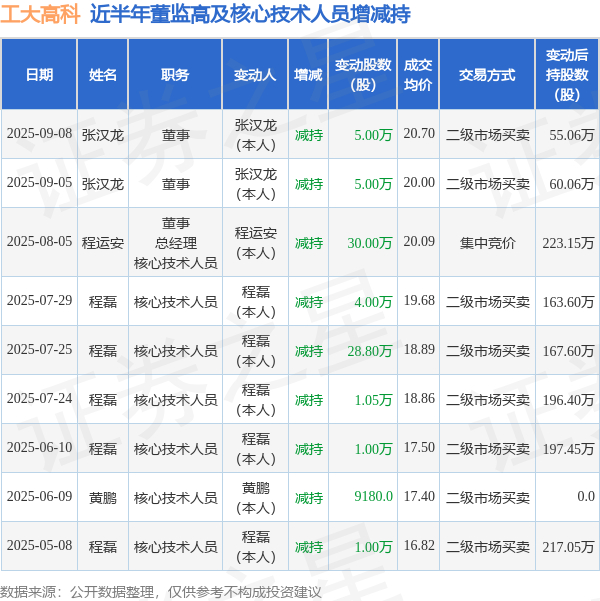The image size is (600, 601).
Task: Click the title 近半年董监高及核心技术人员增减持
Action: coord(250,14)
